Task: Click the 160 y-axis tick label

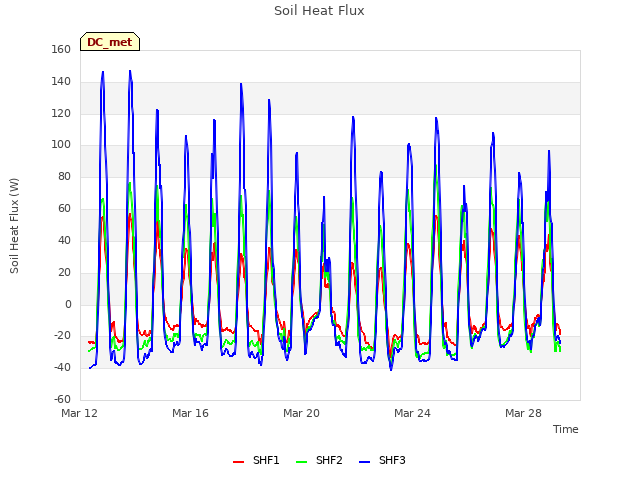Action: (x=61, y=49)
